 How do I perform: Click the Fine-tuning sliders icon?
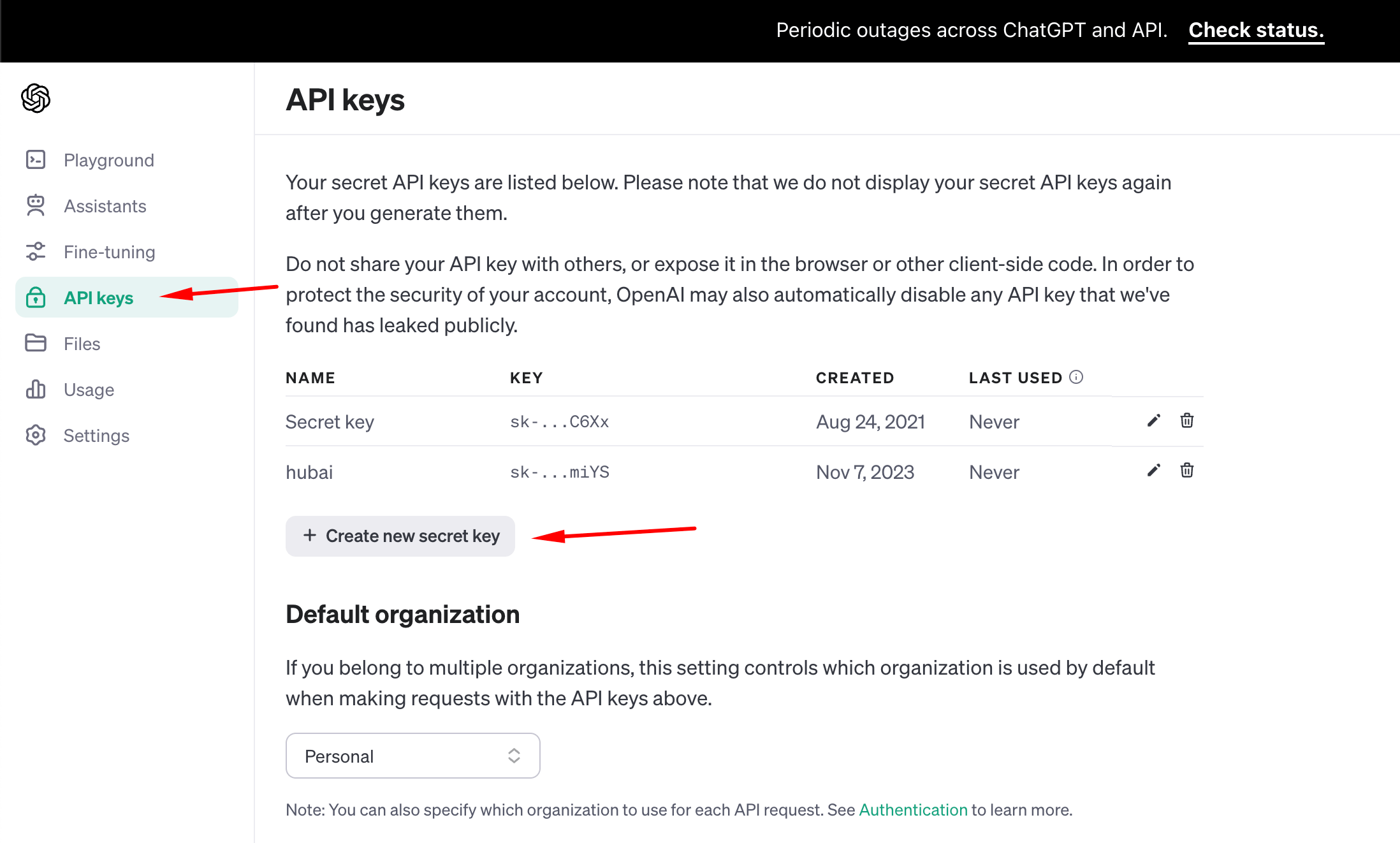coord(36,251)
